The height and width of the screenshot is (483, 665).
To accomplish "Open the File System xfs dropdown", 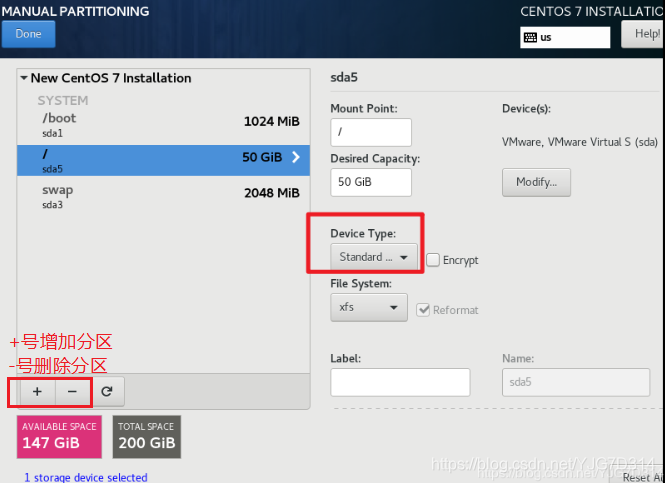I will tap(369, 307).
